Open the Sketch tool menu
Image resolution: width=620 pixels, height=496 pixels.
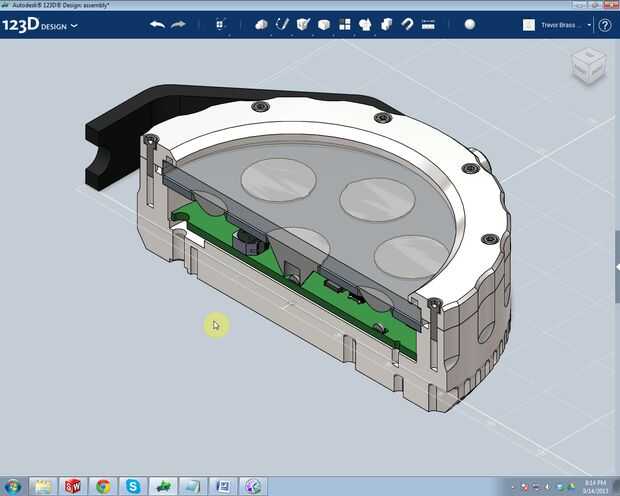pos(282,25)
